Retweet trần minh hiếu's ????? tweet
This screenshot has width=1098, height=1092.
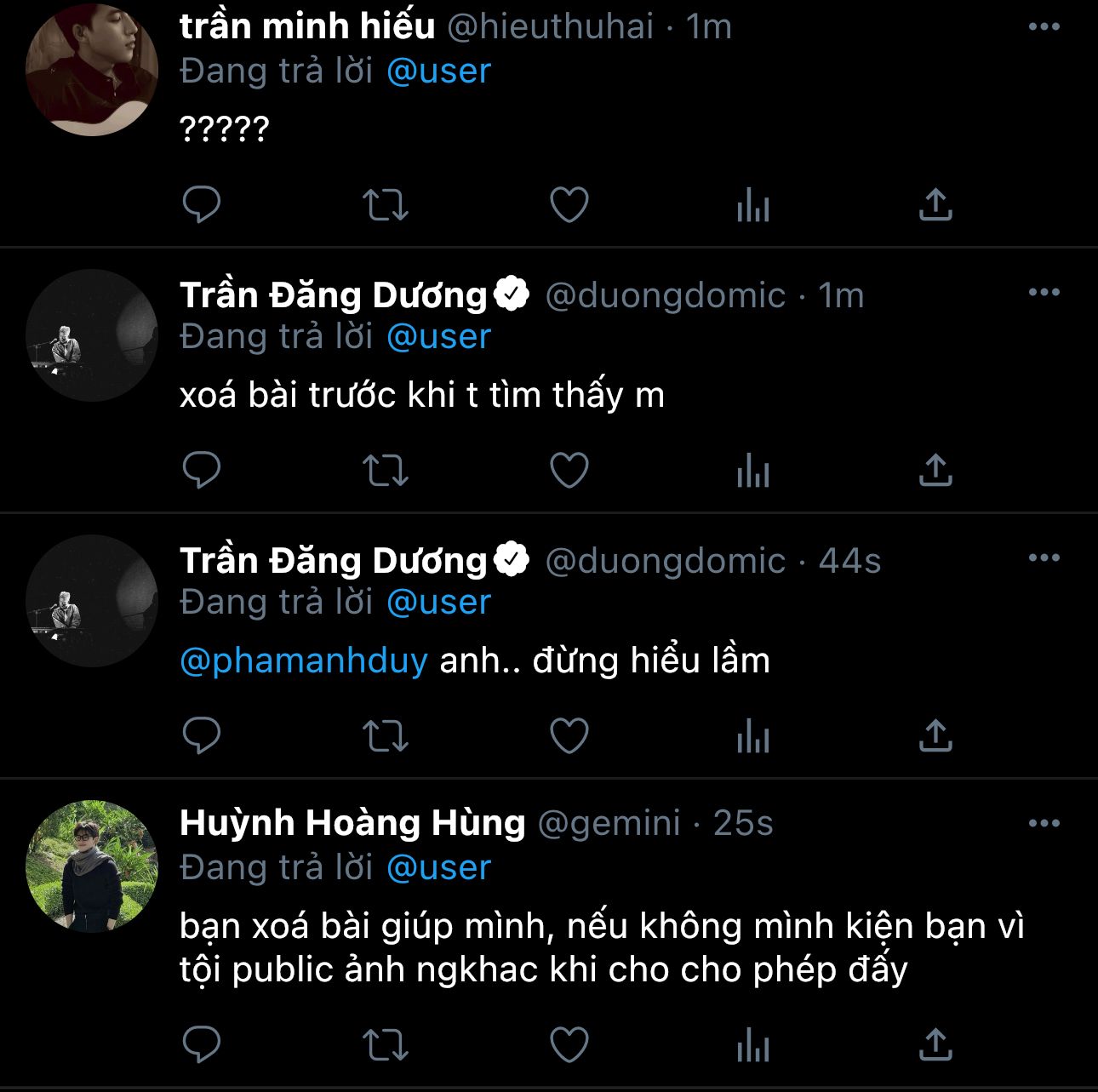(386, 204)
